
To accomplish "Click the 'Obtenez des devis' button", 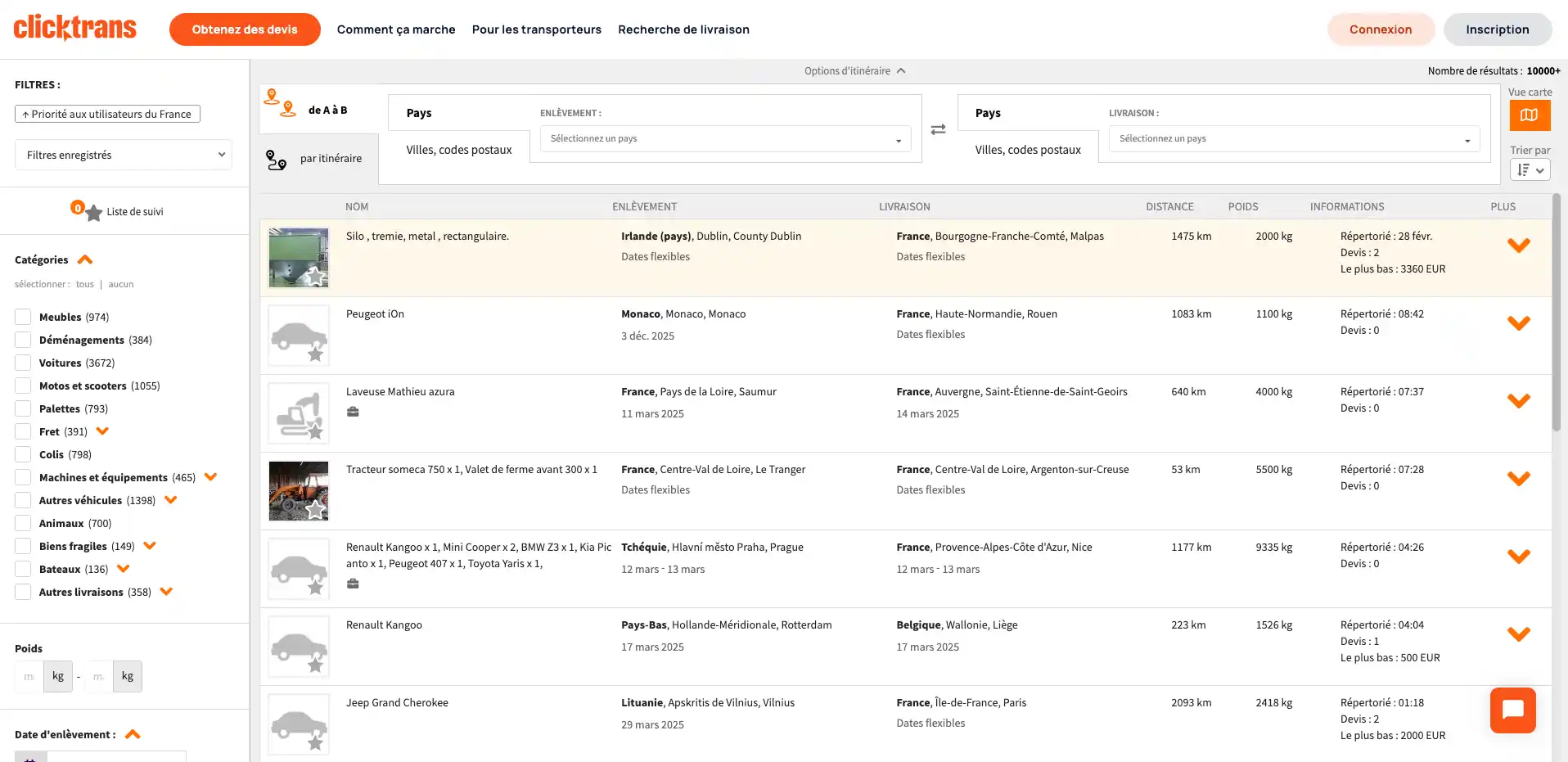I will pyautogui.click(x=245, y=29).
